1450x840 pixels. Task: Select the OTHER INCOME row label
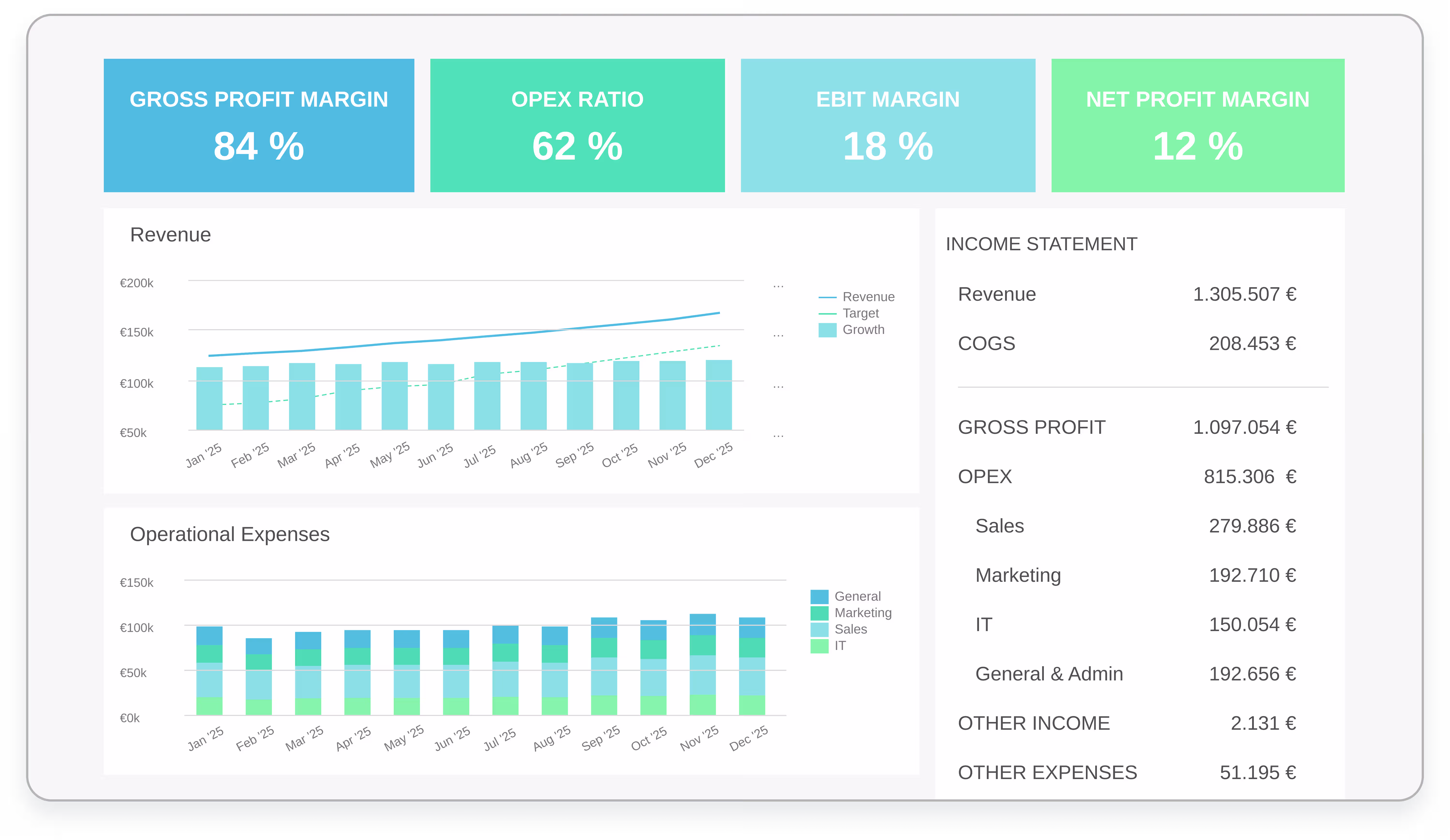click(1033, 723)
